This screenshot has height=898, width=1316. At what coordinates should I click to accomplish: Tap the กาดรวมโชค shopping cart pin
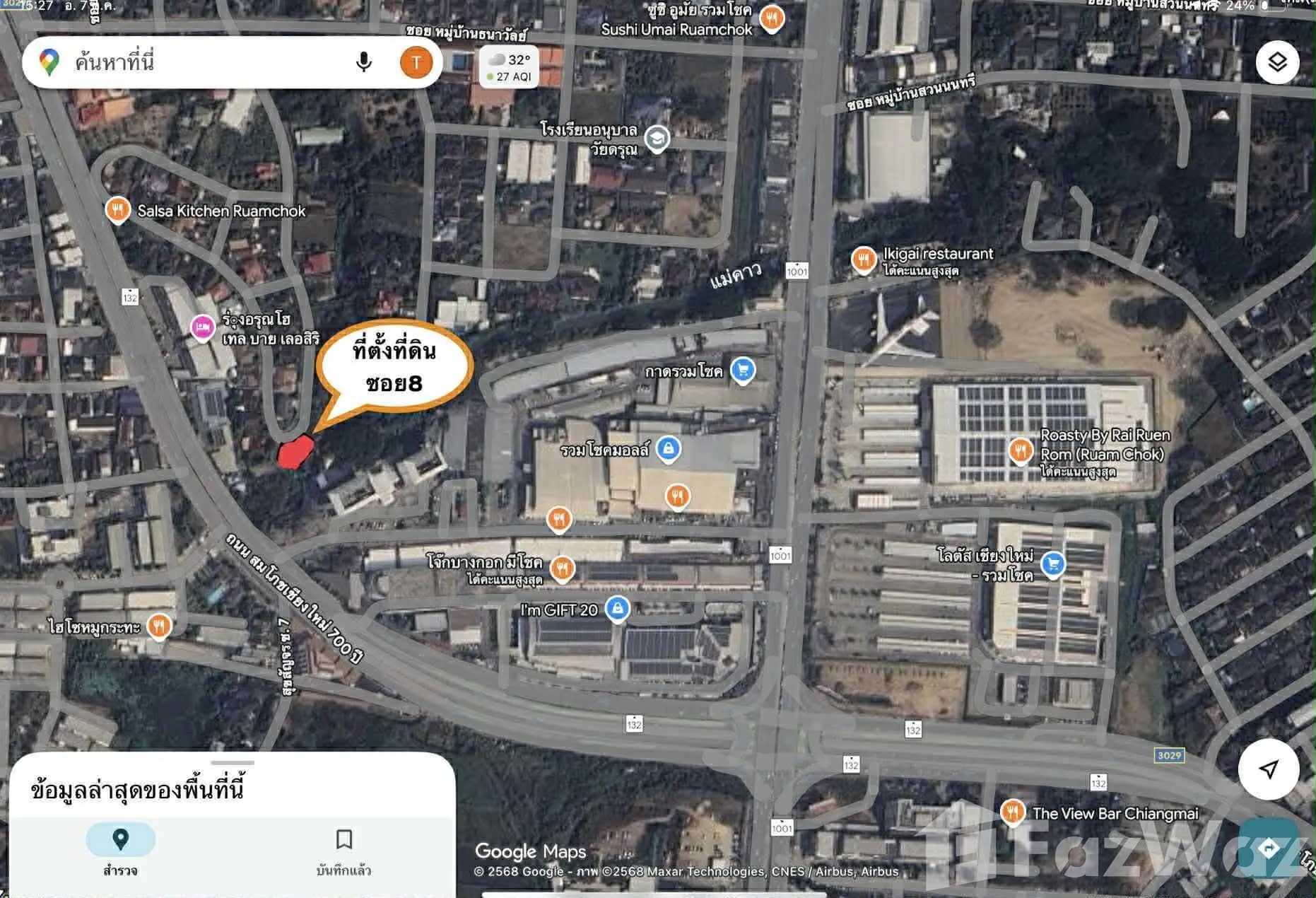[742, 370]
